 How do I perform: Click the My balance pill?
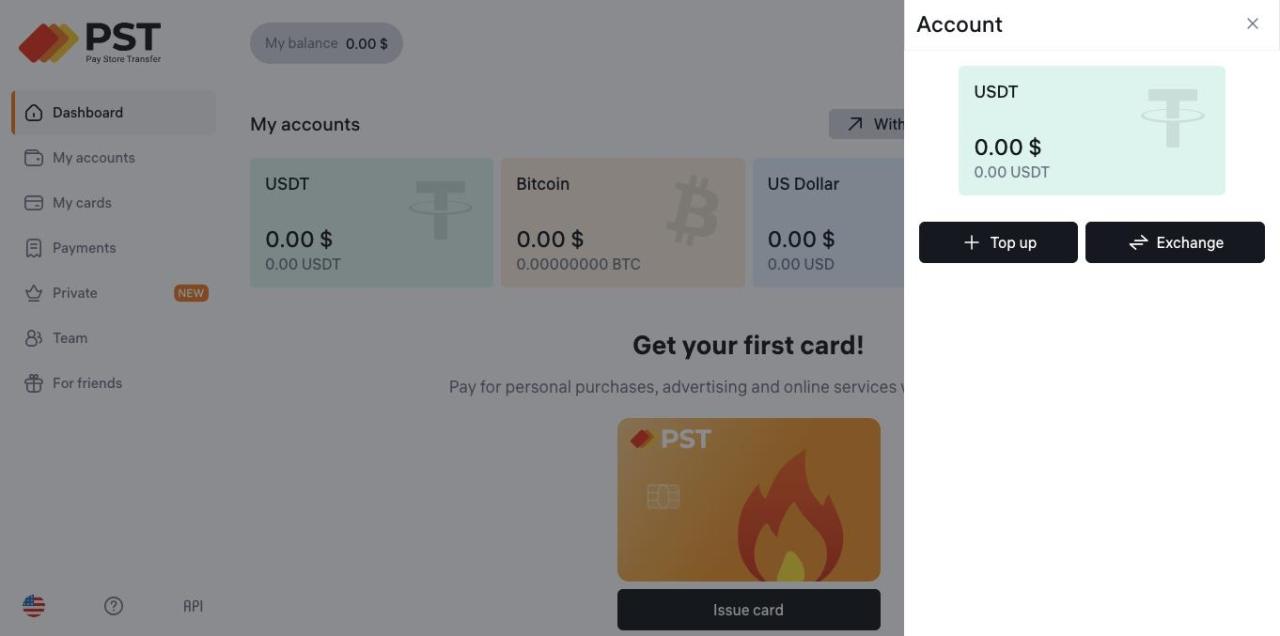point(326,44)
